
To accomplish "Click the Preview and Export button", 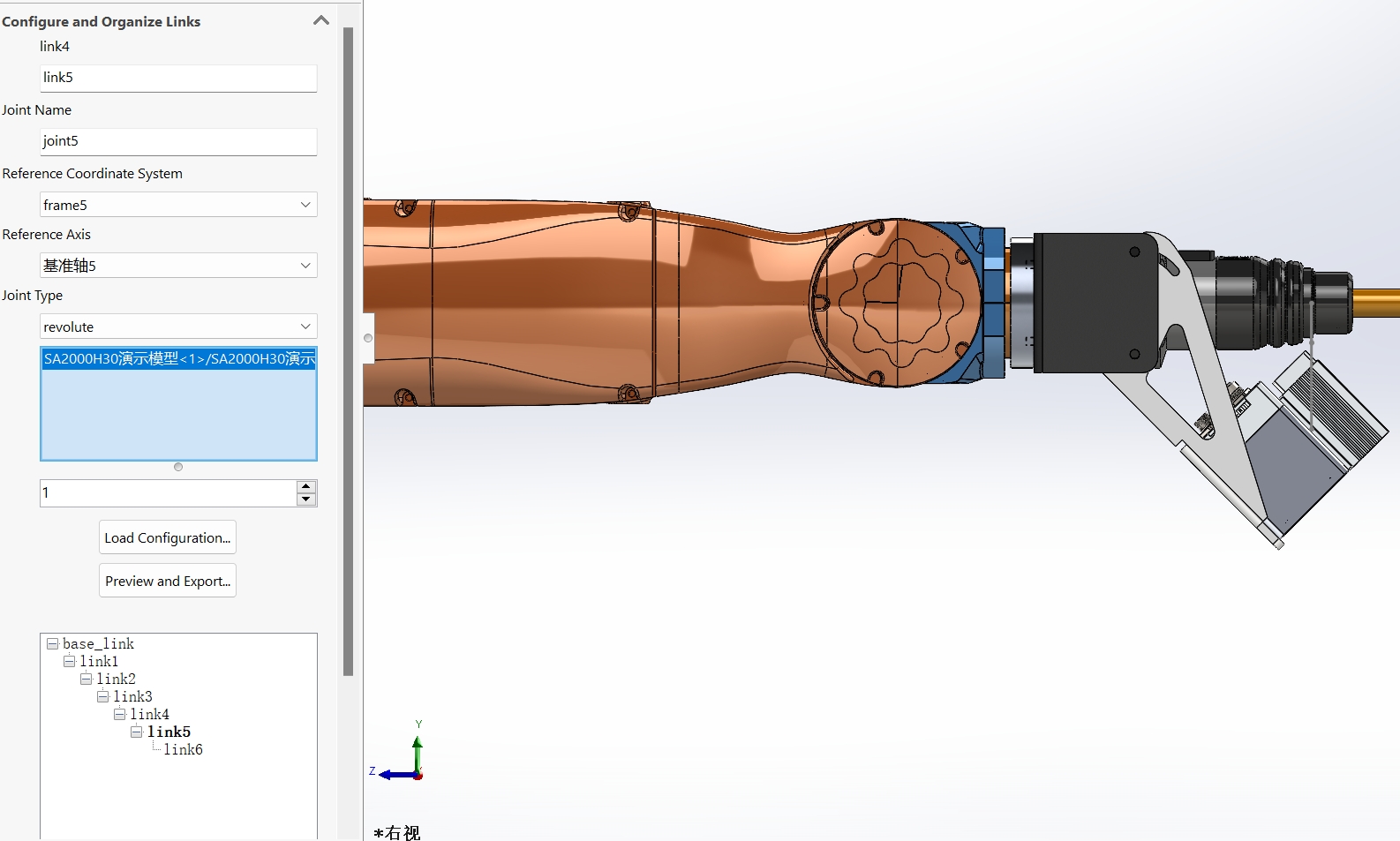I will pyautogui.click(x=167, y=581).
